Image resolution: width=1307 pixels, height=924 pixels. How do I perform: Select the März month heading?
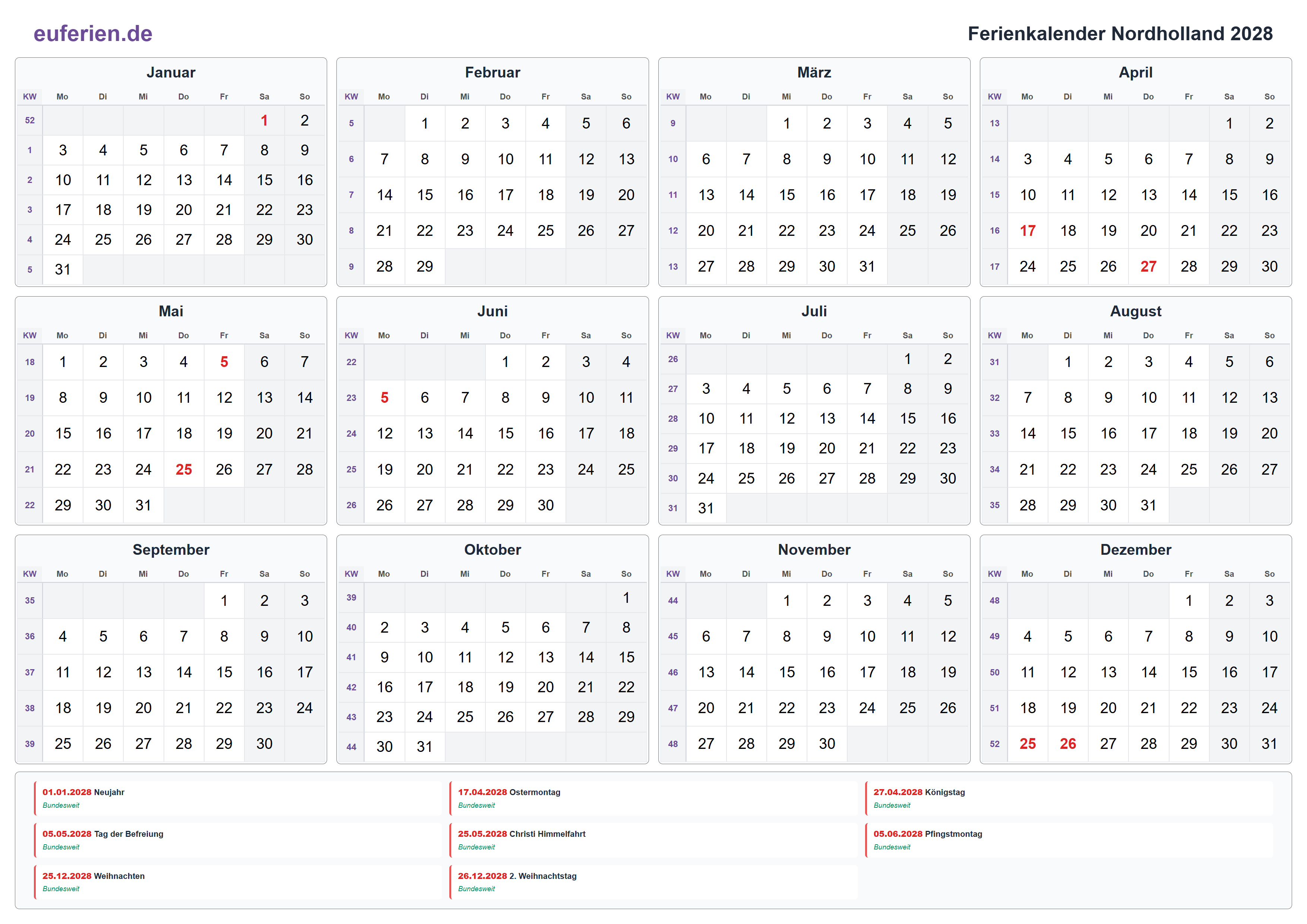coord(814,72)
